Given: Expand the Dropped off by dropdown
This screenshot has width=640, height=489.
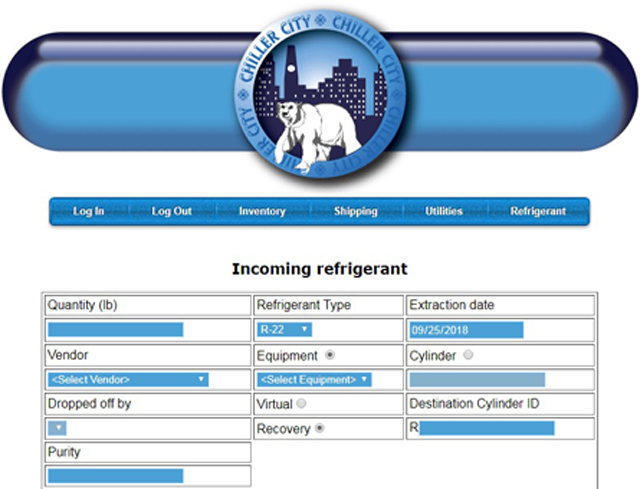Looking at the screenshot, I should pyautogui.click(x=57, y=428).
